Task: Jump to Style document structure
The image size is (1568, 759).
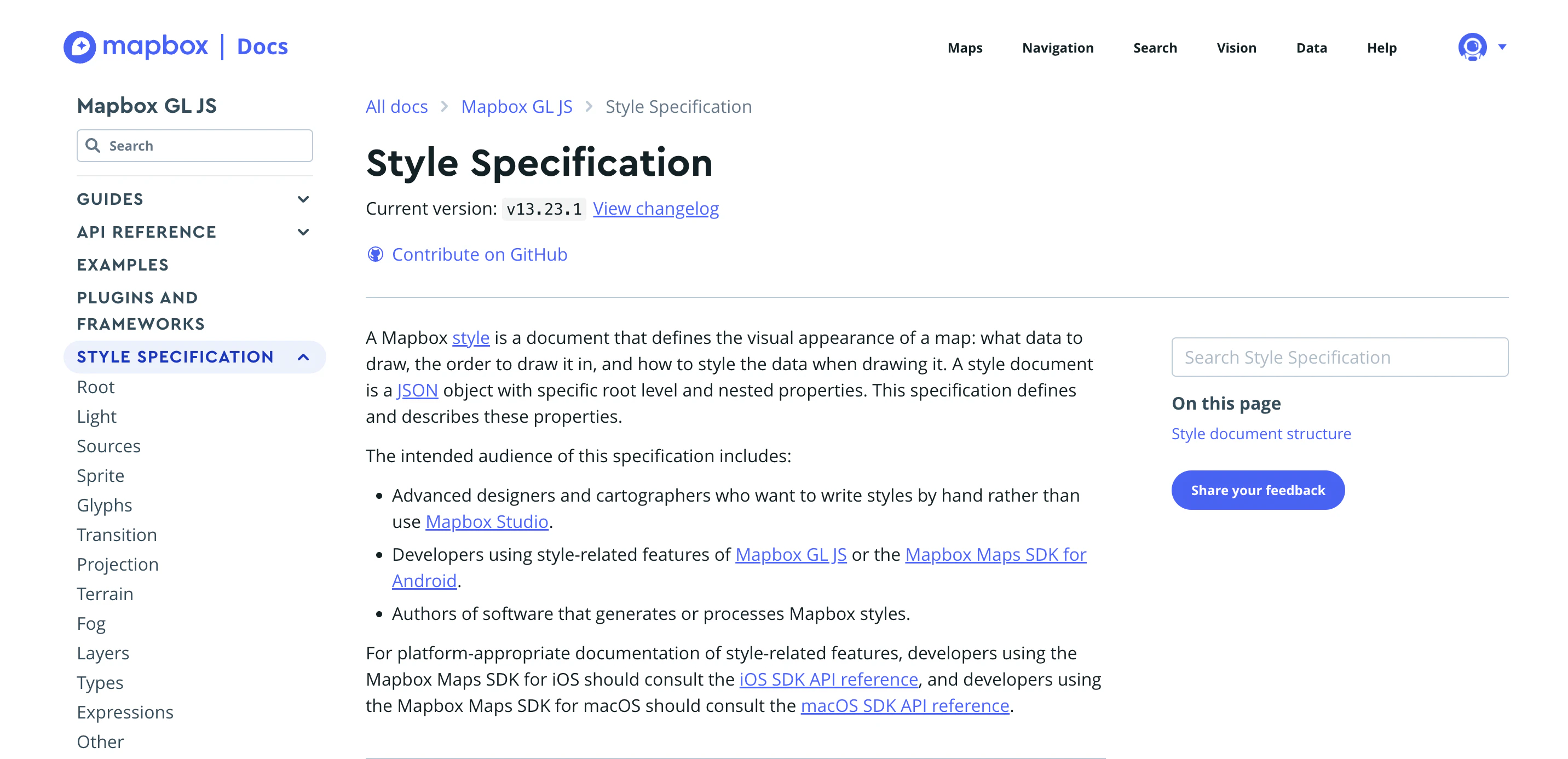Action: (1261, 434)
